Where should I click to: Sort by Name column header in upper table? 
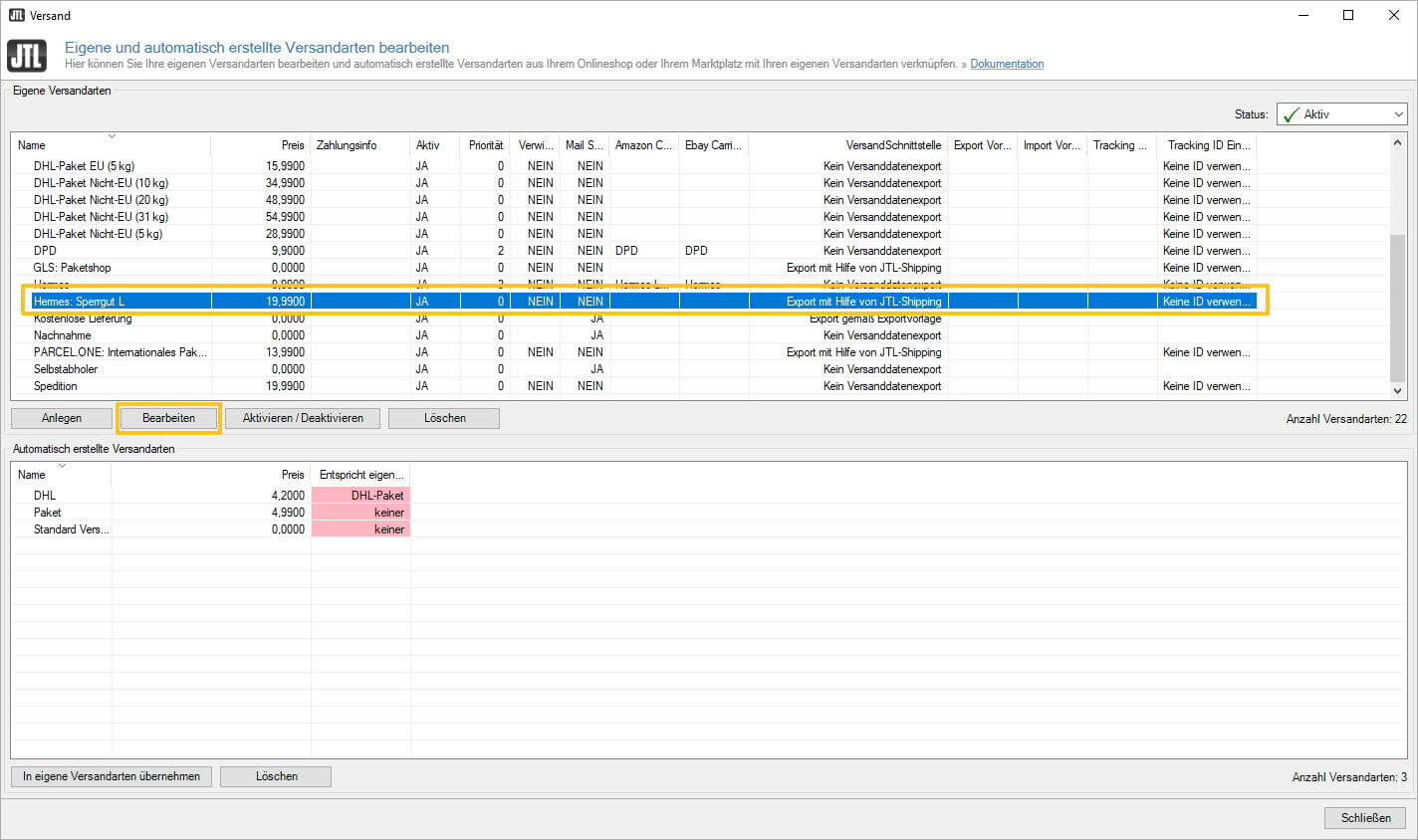click(x=32, y=145)
